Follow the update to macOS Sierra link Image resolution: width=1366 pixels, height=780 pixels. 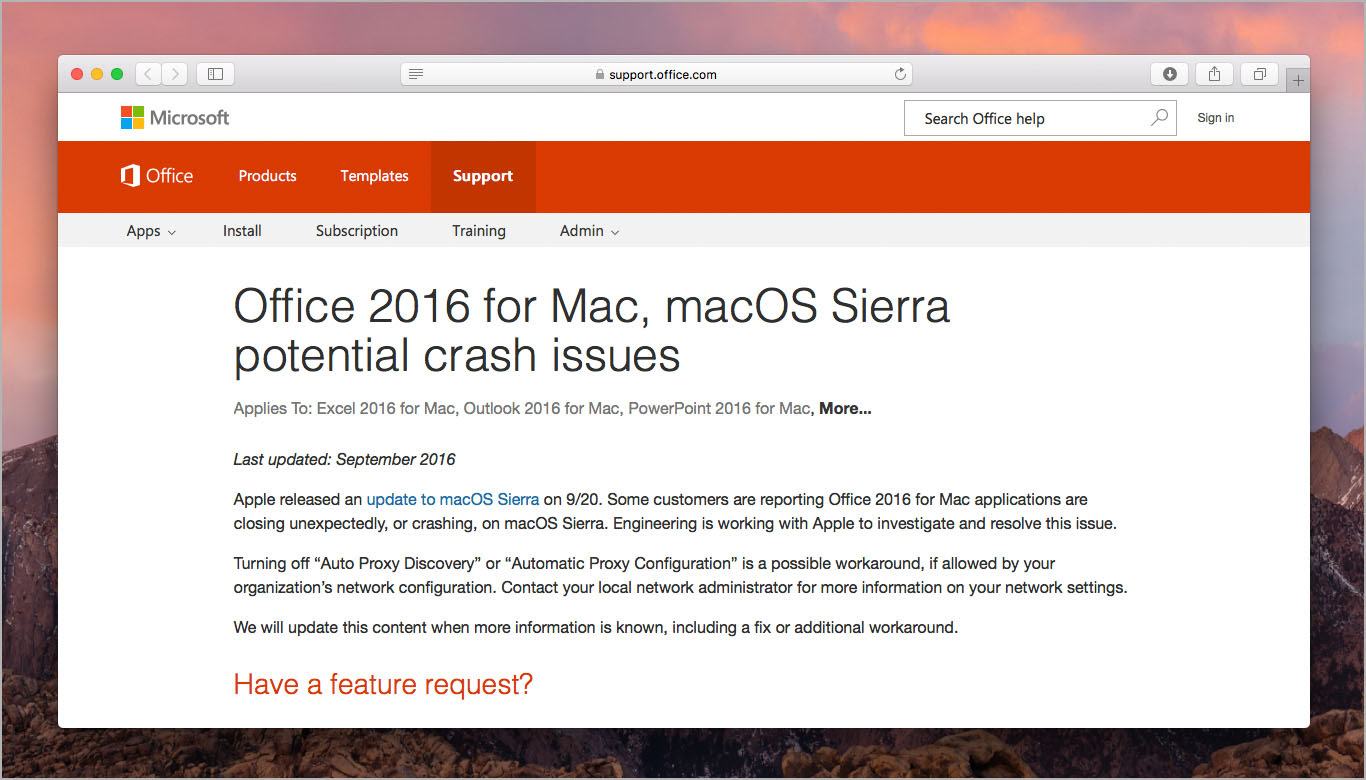(x=452, y=499)
